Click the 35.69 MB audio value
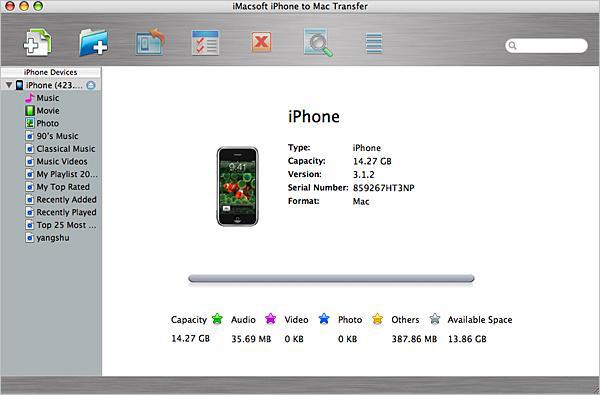 (x=251, y=339)
